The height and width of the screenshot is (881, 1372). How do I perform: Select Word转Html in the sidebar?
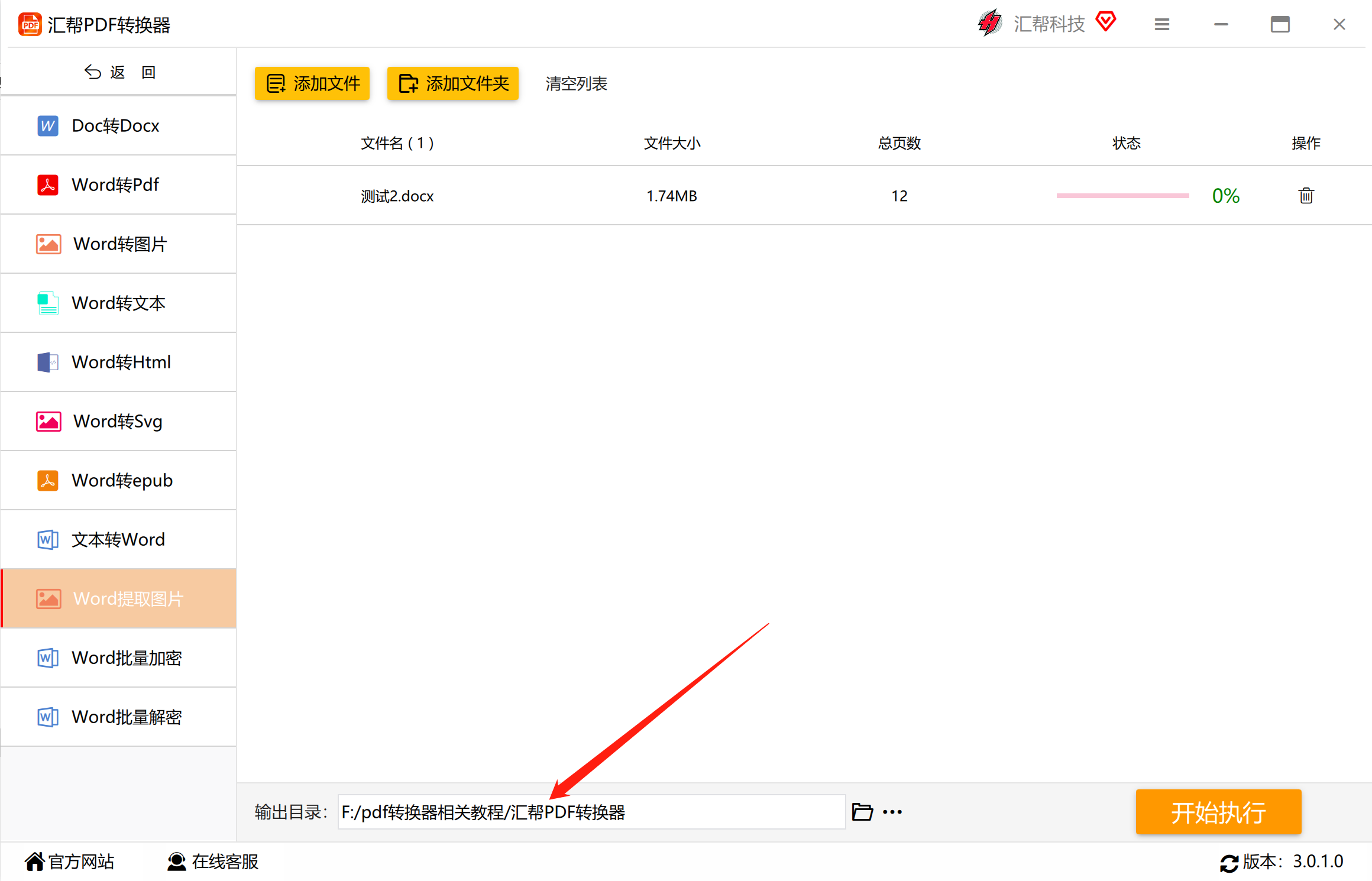pos(118,362)
